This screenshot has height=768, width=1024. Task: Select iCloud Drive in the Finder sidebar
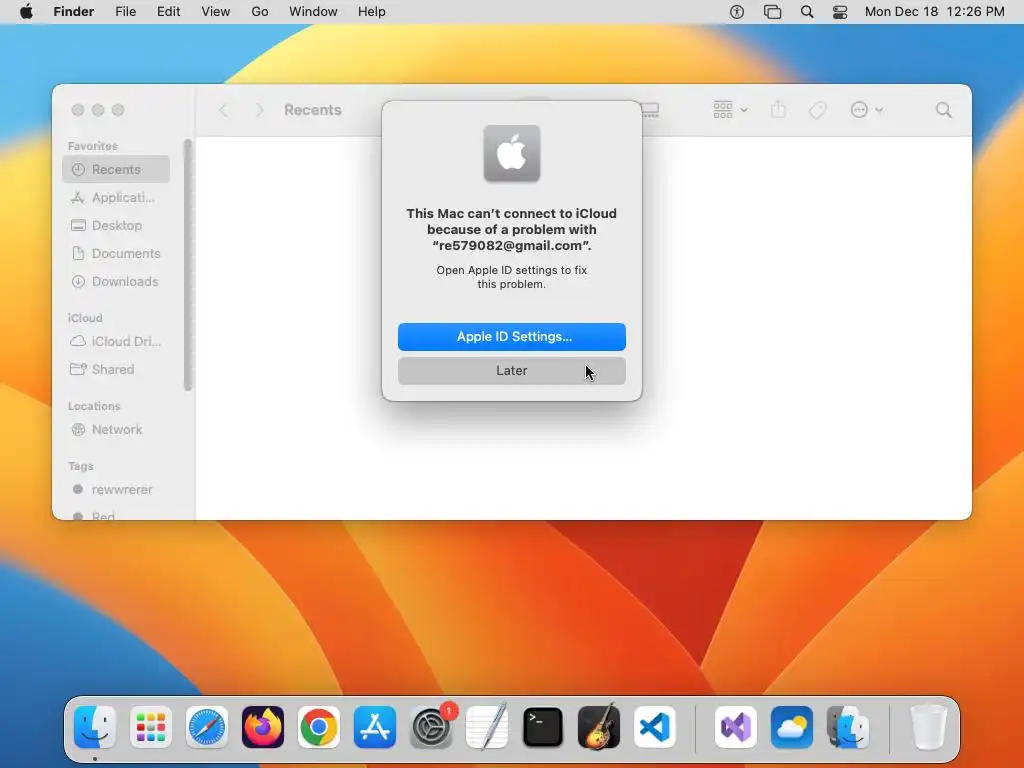(116, 341)
